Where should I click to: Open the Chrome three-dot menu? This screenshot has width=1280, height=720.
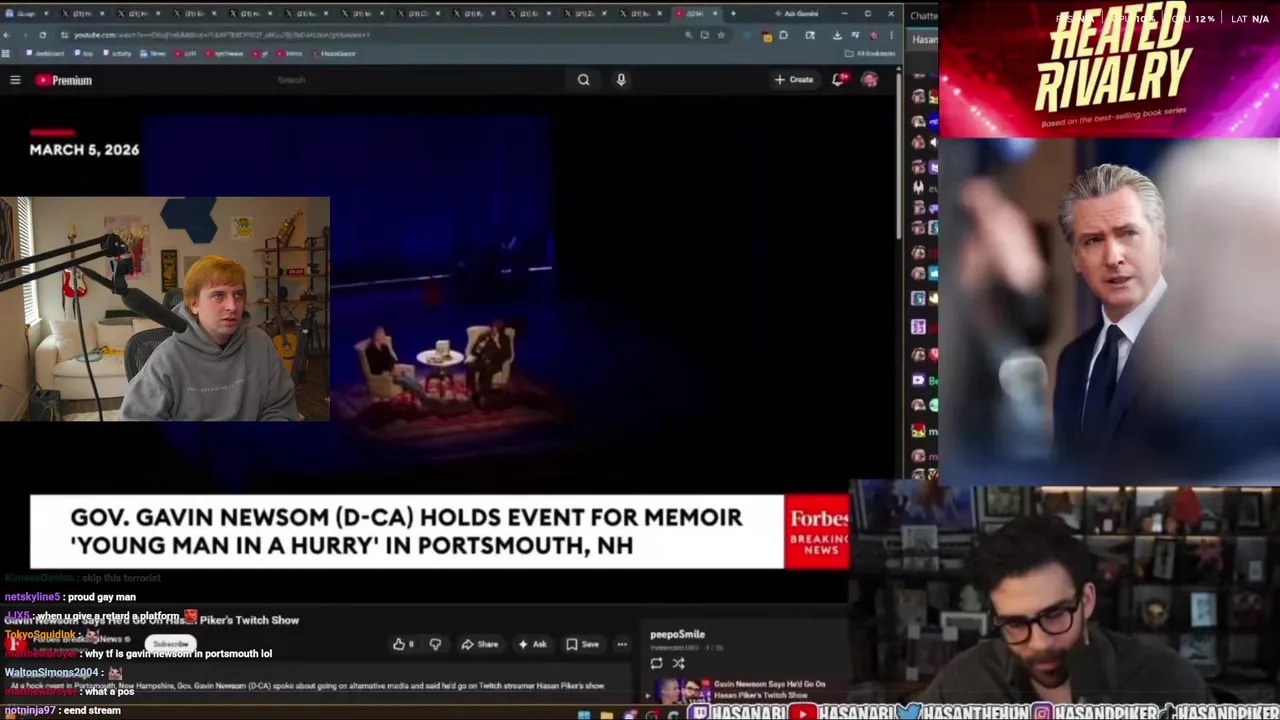click(x=890, y=35)
